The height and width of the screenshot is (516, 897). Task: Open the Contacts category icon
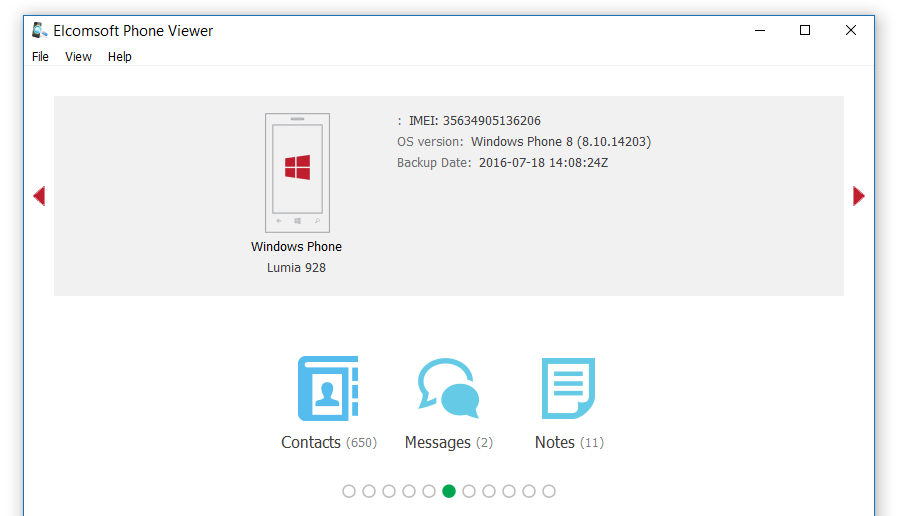(x=328, y=388)
